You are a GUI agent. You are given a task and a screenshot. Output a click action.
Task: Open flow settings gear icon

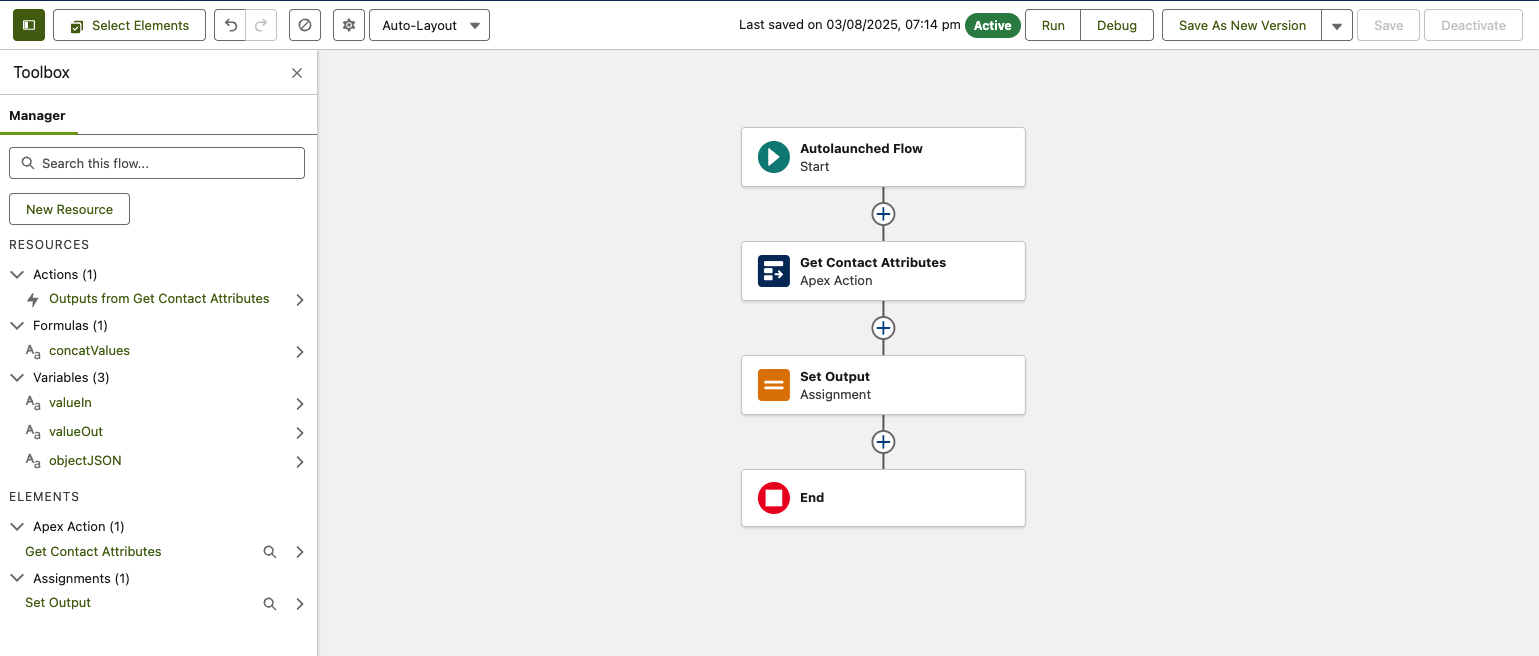click(x=349, y=25)
